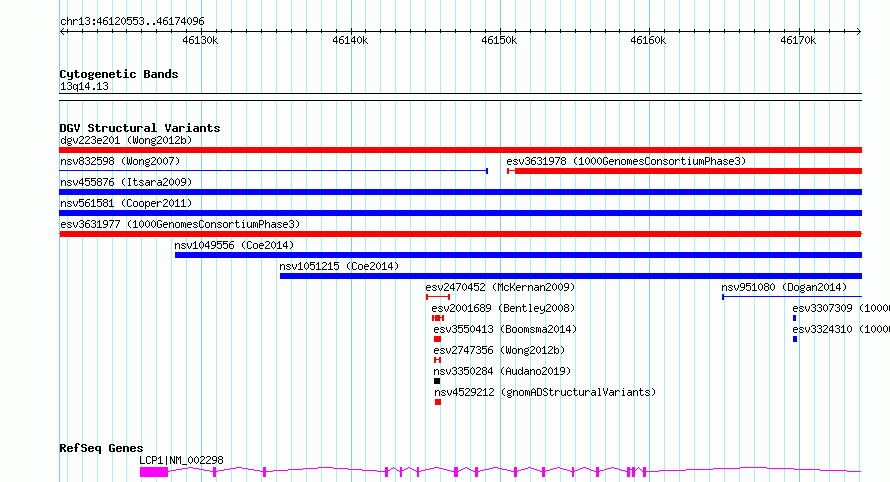Select the large magenta LCP1 terminal exon
This screenshot has width=890, height=482.
tap(154, 472)
